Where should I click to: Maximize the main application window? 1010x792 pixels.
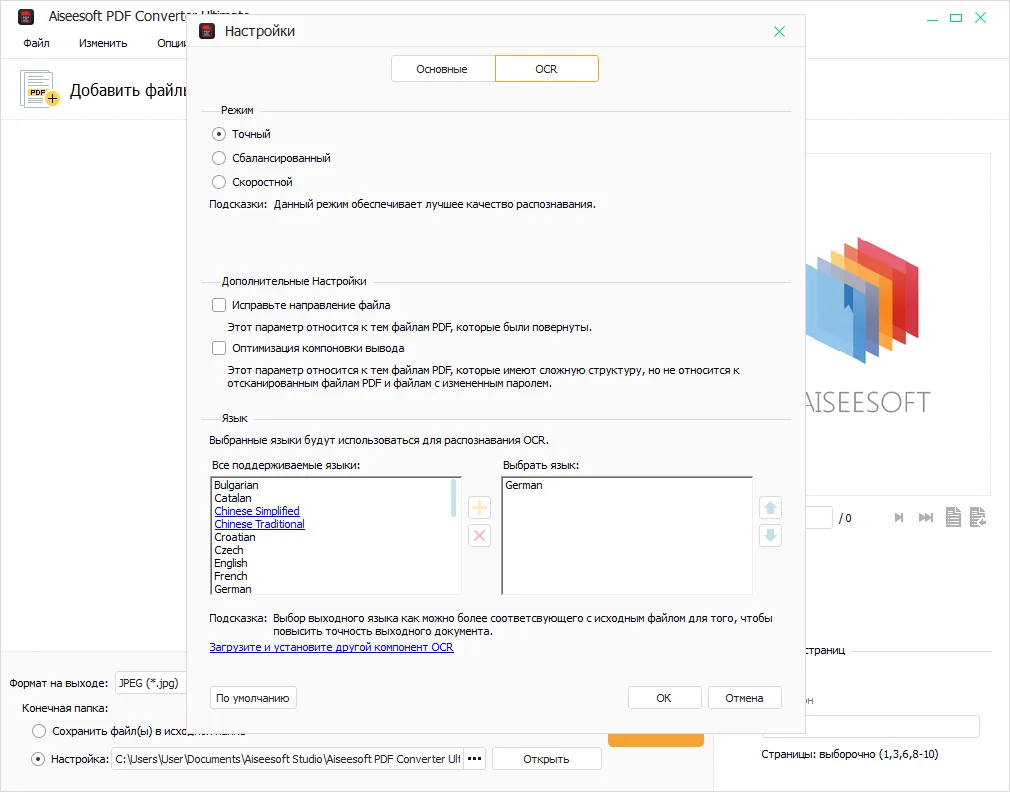(x=956, y=18)
